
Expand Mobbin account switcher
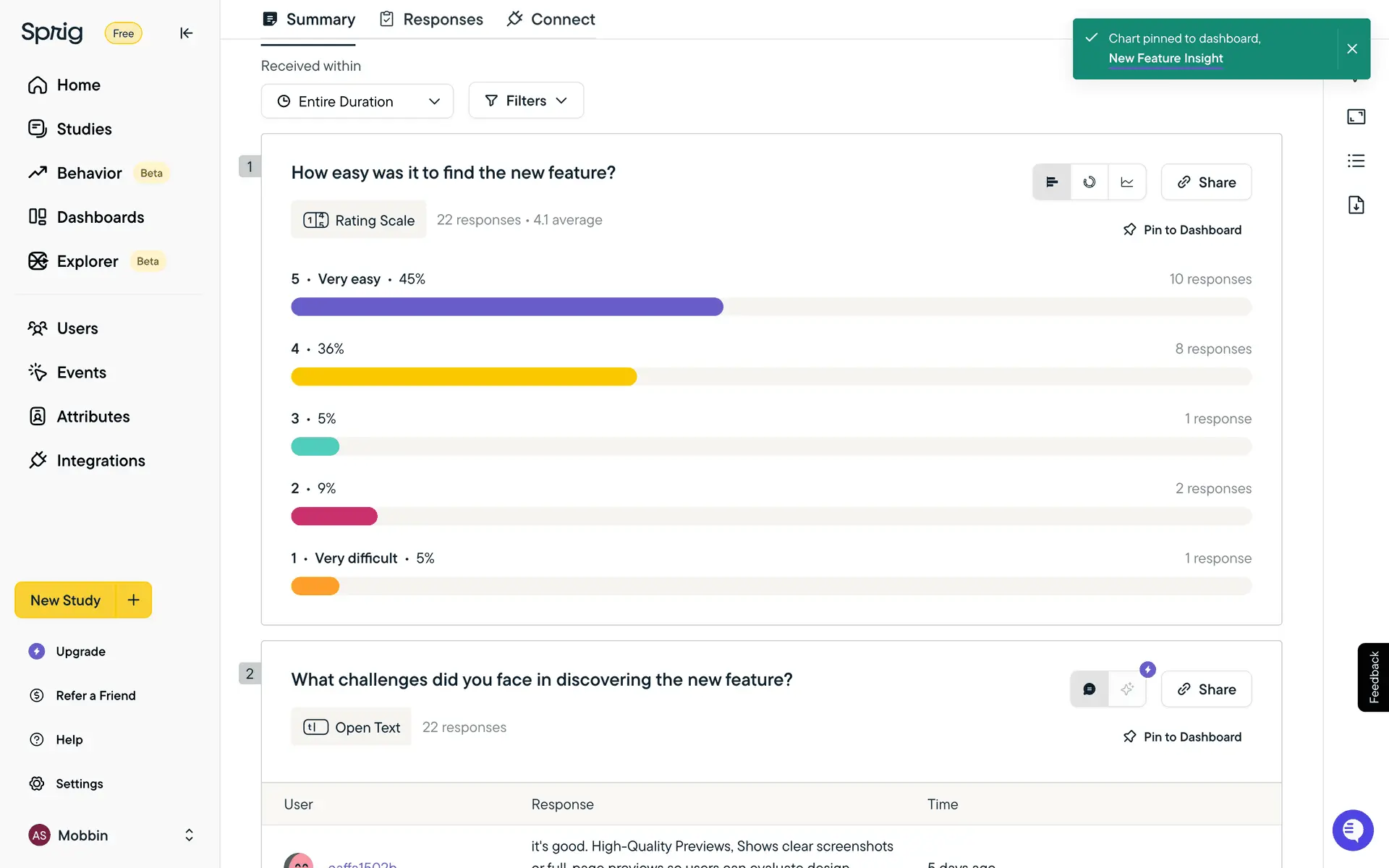[x=189, y=835]
